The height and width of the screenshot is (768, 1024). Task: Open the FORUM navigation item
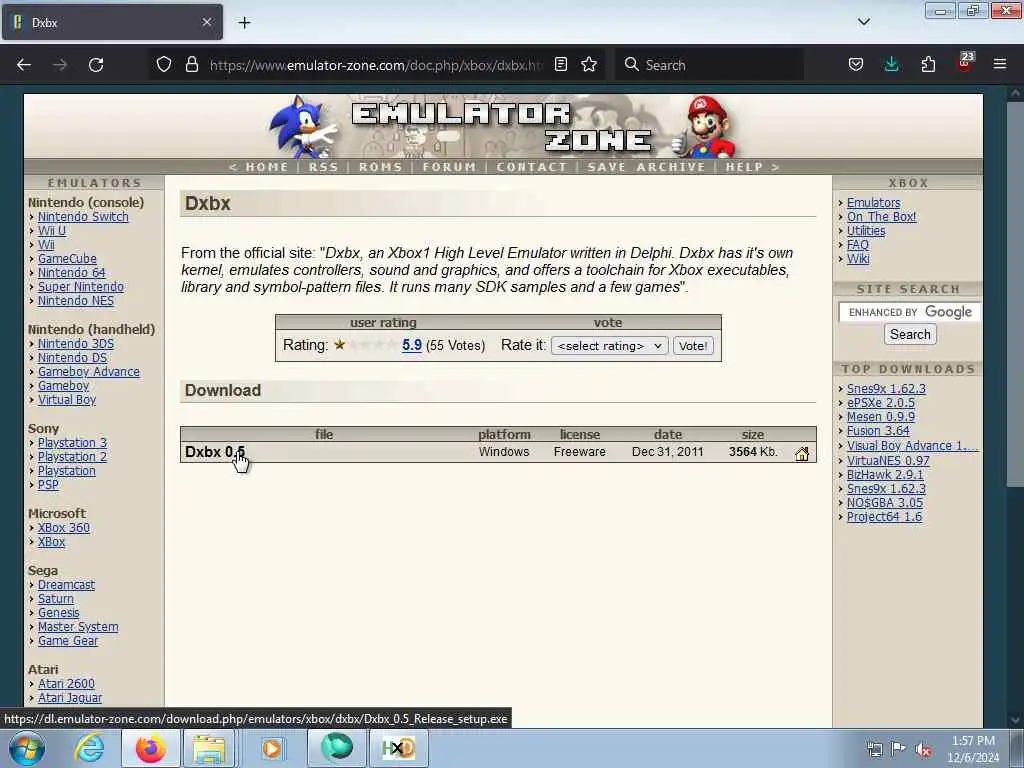[449, 167]
